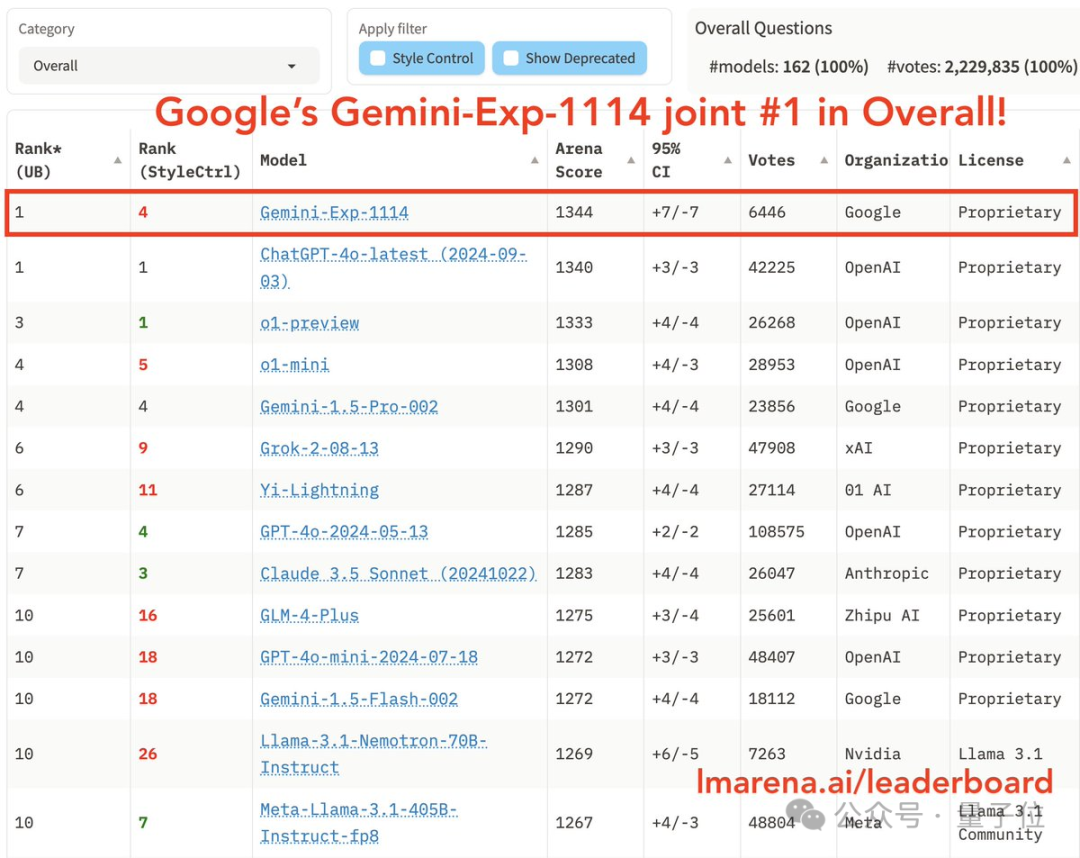Click the Yi-Lightning model link

point(319,490)
